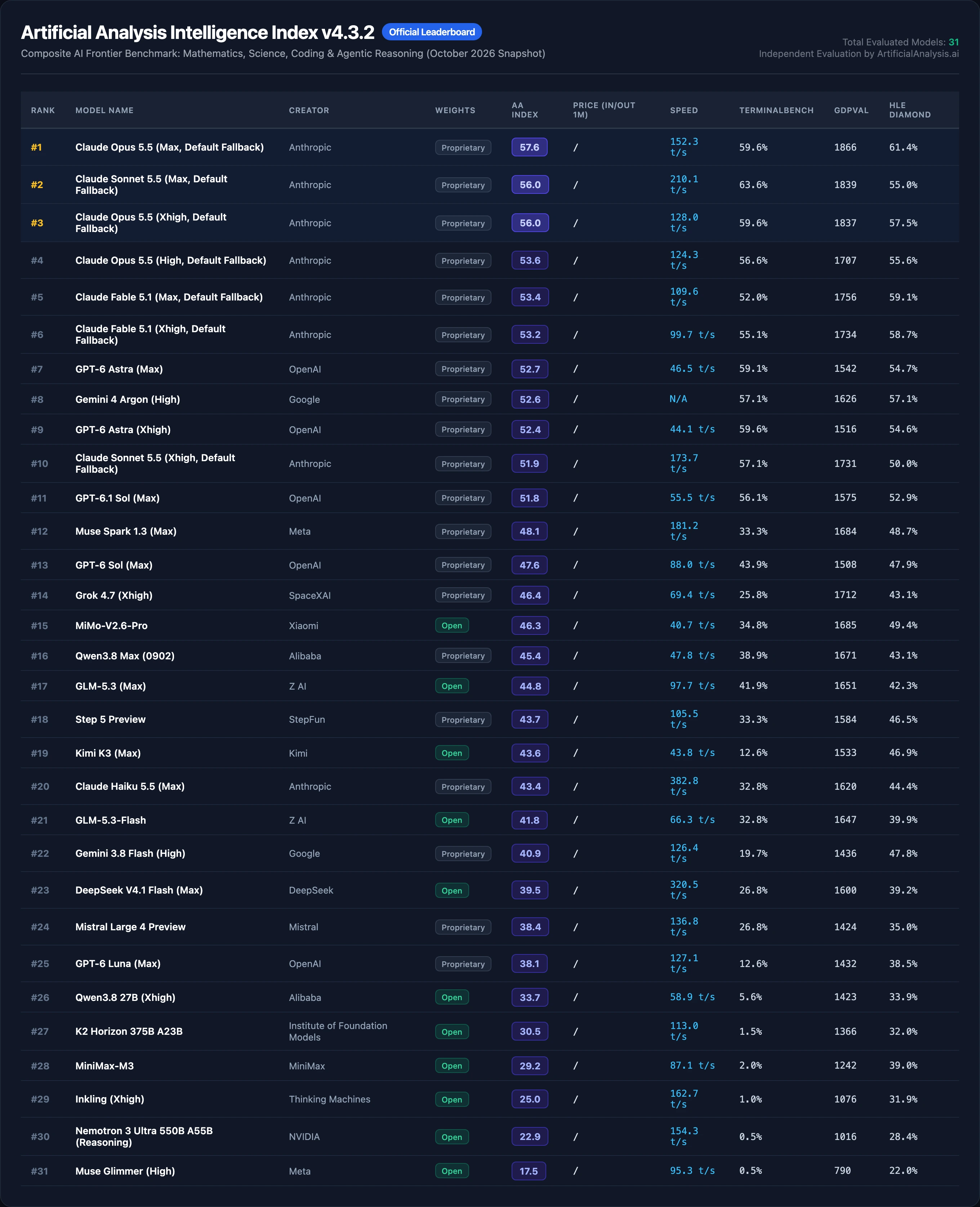
Task: Click the HLE Diamond value 61.4%
Action: tap(903, 147)
